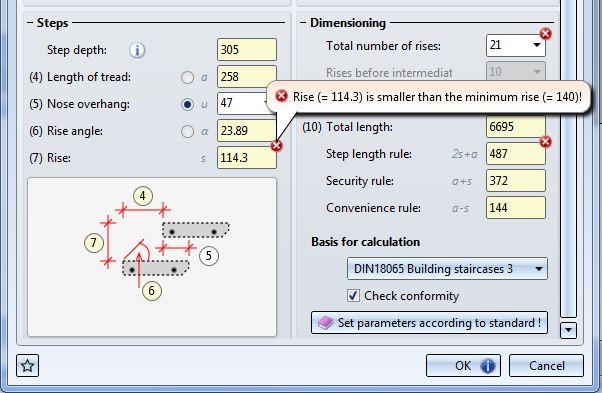Click the Cancel button
602x393 pixels.
tap(546, 365)
